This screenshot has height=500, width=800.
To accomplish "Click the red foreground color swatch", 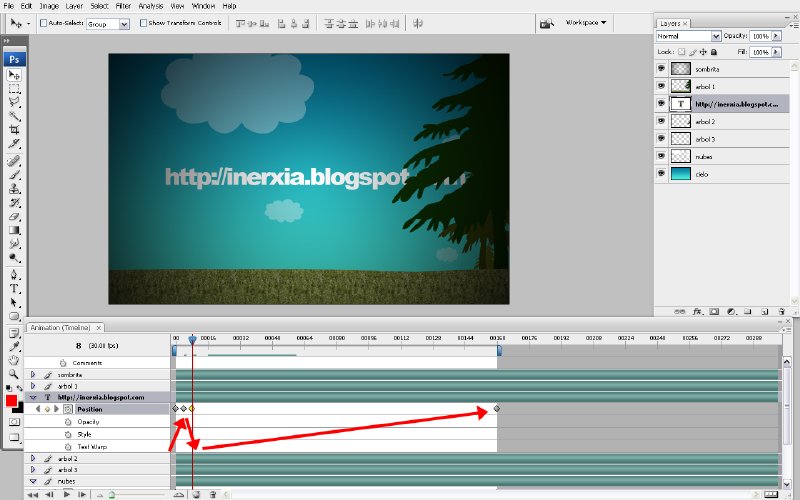I will tap(11, 402).
